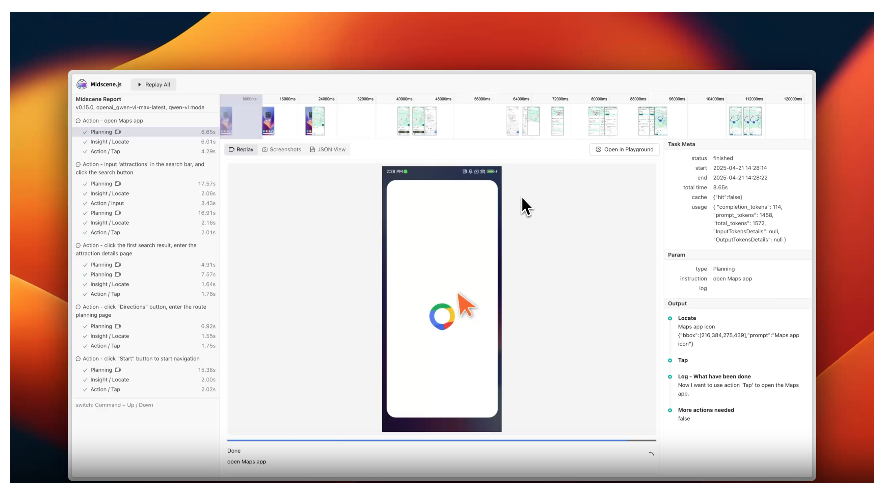The image size is (879, 483).
Task: Select Action / Tap under Start navigation action
Action: tap(146, 389)
